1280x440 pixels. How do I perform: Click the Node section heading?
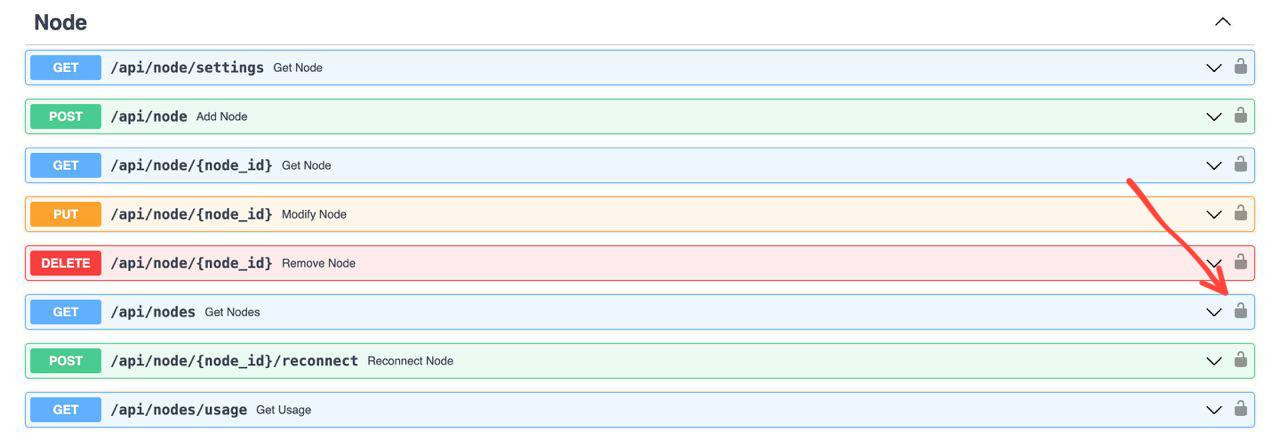tap(61, 22)
